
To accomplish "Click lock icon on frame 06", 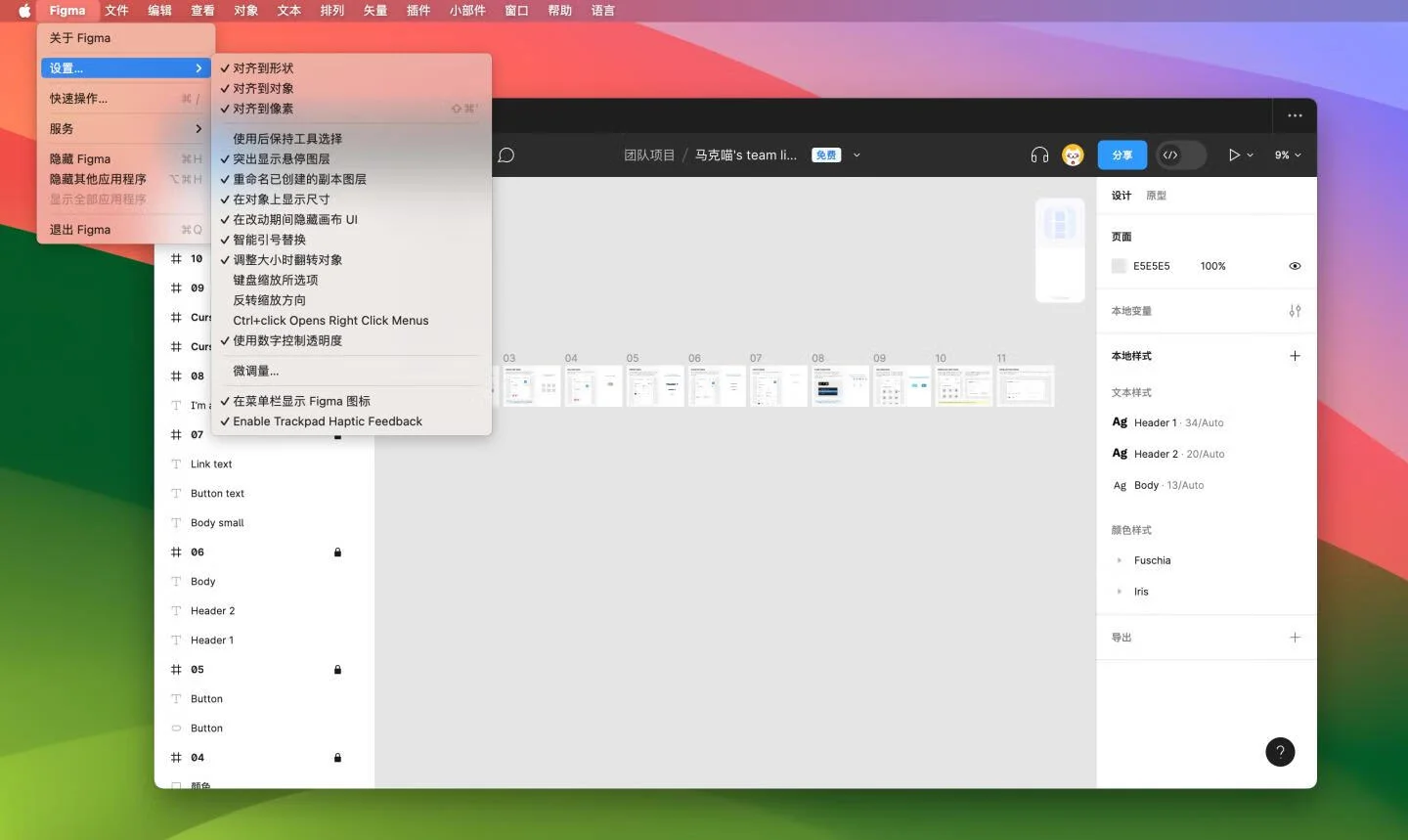I will pyautogui.click(x=337, y=553).
